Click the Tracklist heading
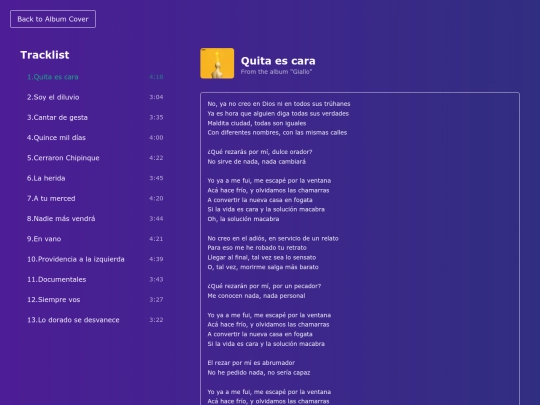The width and height of the screenshot is (540, 405). point(45,55)
